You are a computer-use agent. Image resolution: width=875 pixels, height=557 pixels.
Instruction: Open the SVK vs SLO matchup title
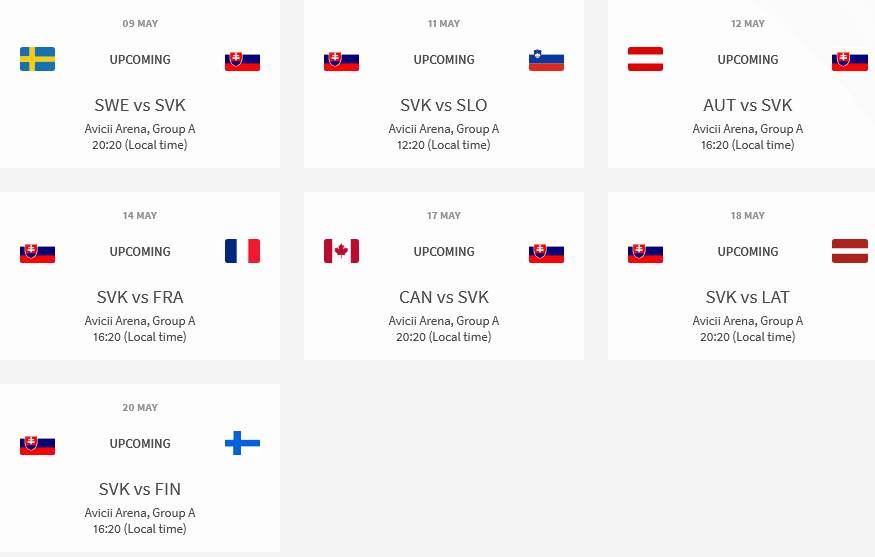click(444, 105)
